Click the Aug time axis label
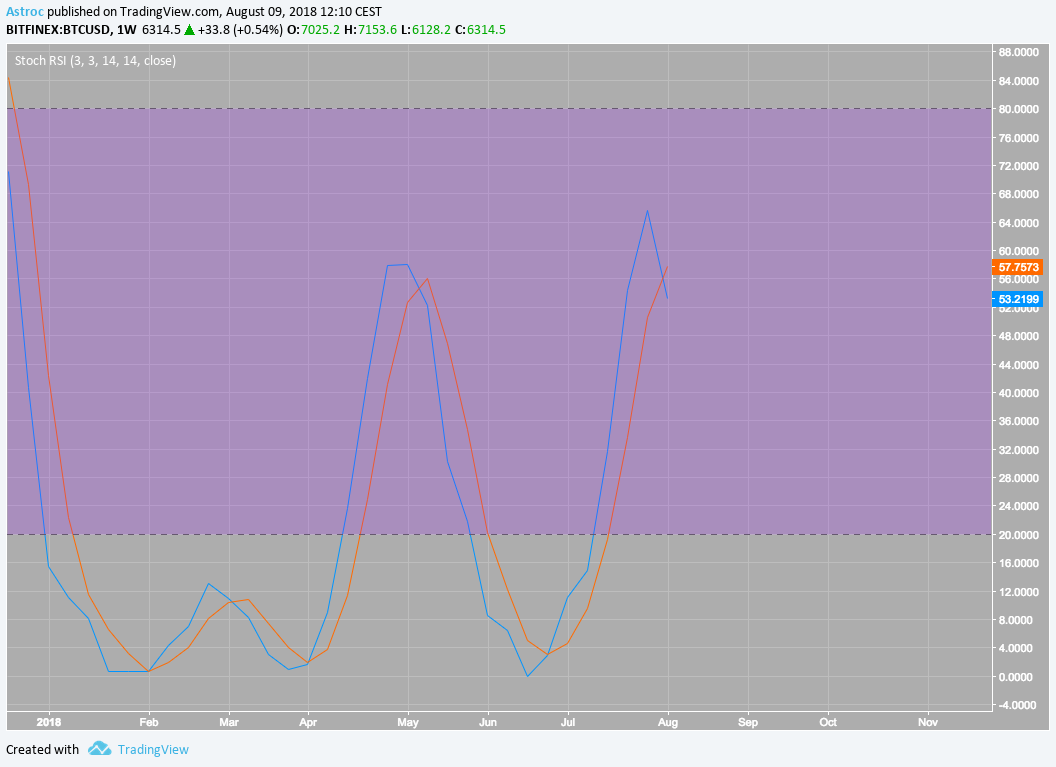Viewport: 1056px width, 767px height. pos(667,722)
